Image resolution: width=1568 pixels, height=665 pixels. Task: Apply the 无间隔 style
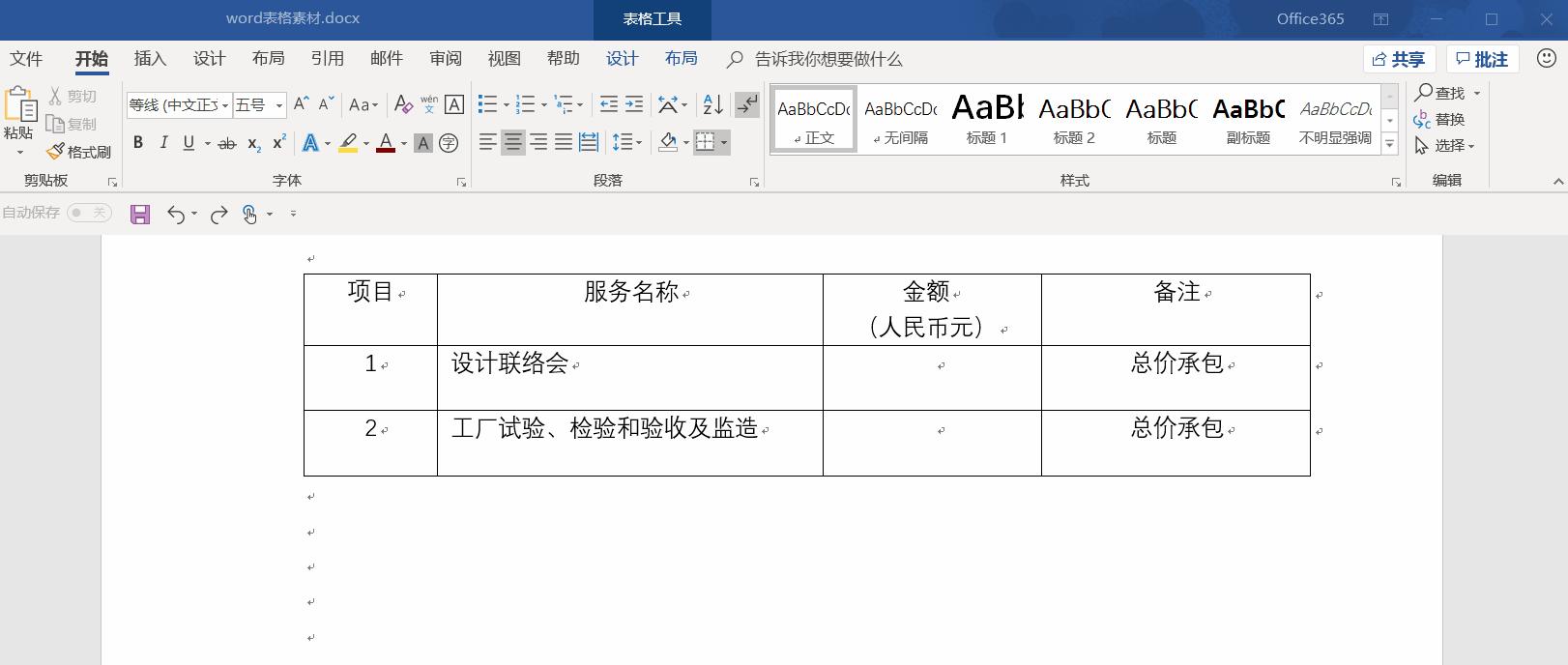[900, 119]
